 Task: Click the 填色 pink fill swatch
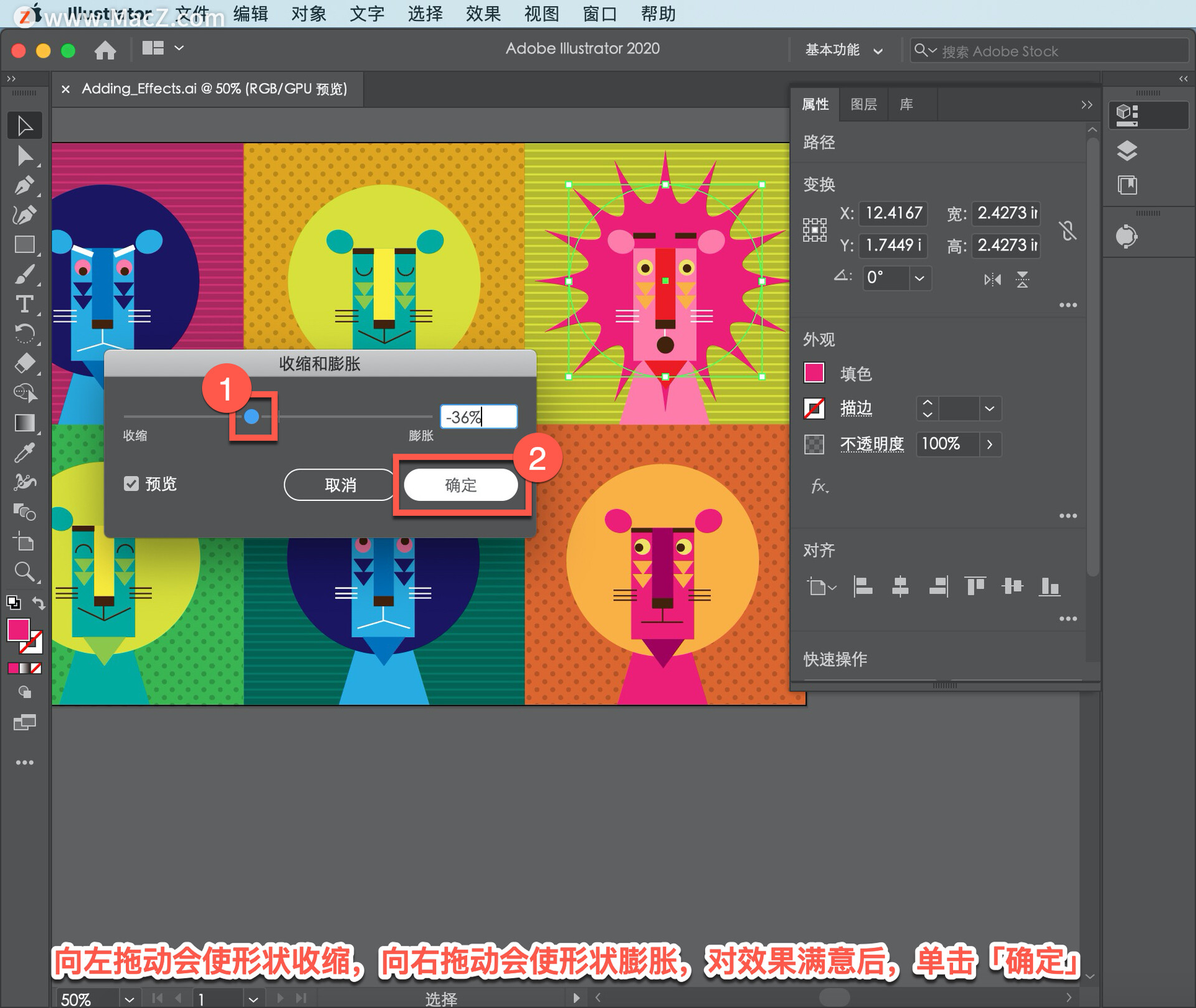(814, 373)
